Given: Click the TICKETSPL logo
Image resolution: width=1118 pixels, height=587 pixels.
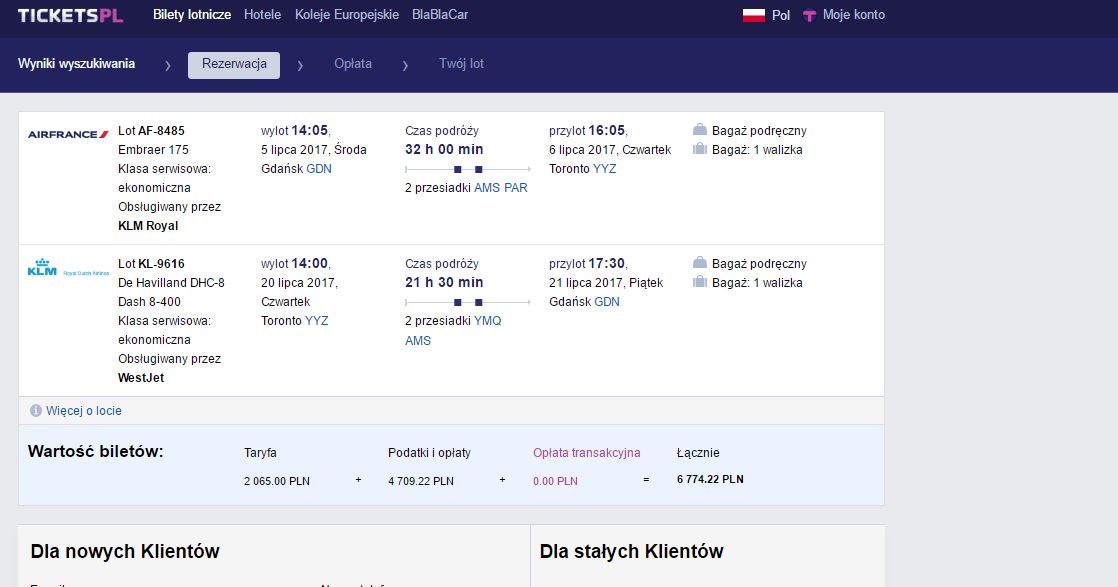Looking at the screenshot, I should (x=70, y=15).
